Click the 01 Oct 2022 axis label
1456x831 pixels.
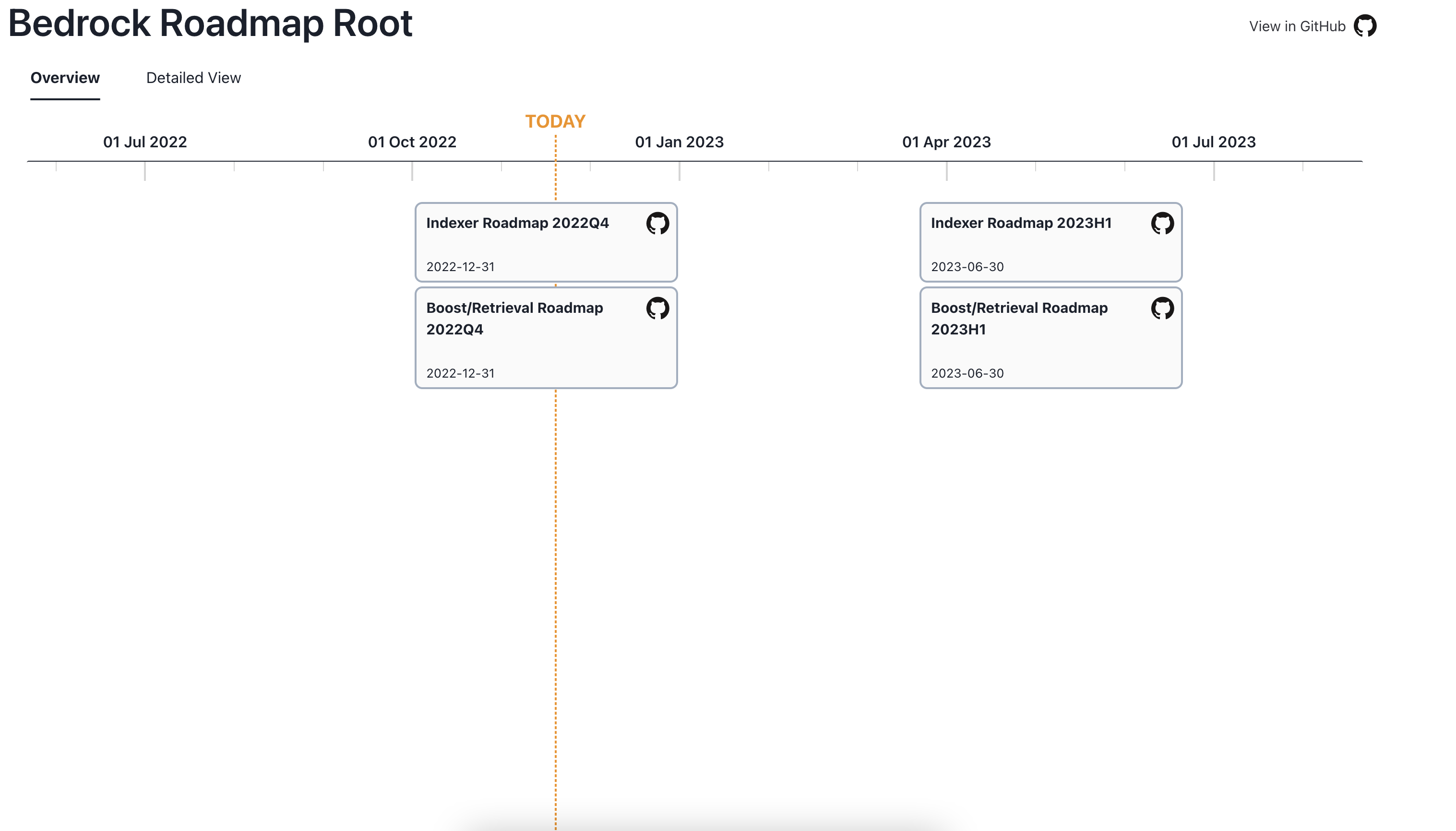[x=412, y=142]
